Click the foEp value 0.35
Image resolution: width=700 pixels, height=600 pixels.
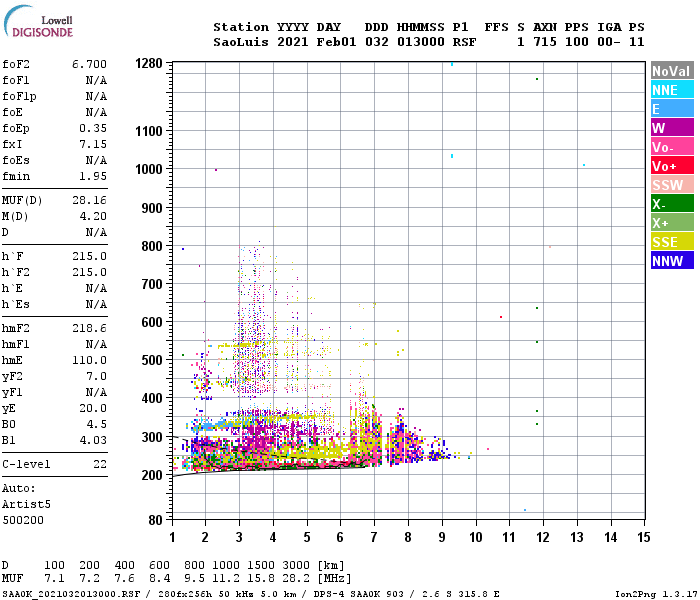point(93,128)
